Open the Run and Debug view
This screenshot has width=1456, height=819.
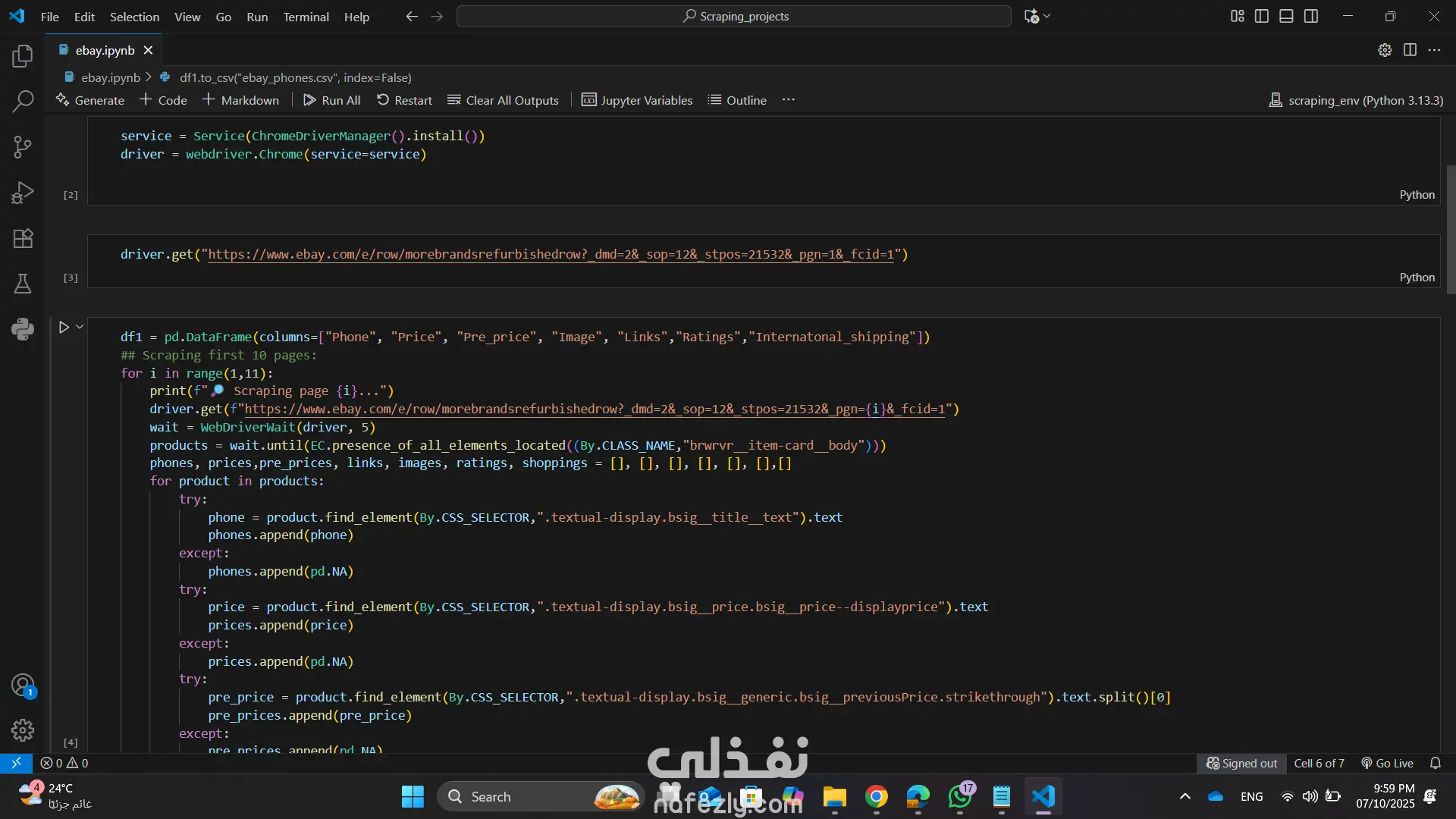tap(23, 193)
